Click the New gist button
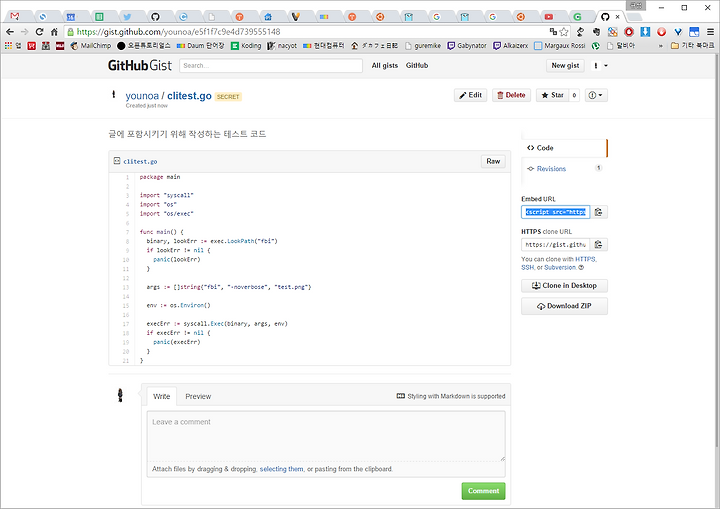 click(565, 66)
